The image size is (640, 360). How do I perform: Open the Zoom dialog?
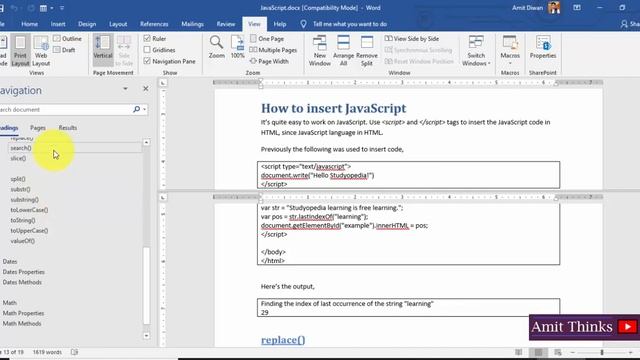point(216,47)
